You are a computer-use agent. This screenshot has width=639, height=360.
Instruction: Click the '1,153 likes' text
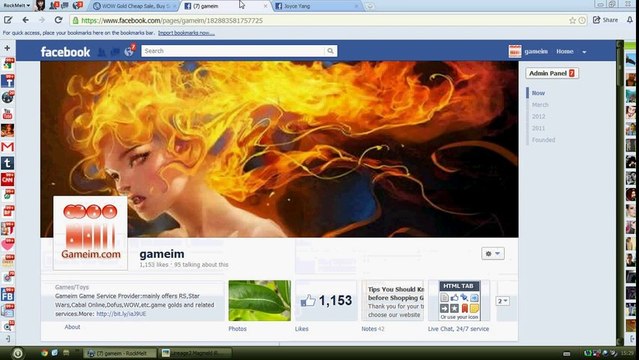click(x=154, y=265)
